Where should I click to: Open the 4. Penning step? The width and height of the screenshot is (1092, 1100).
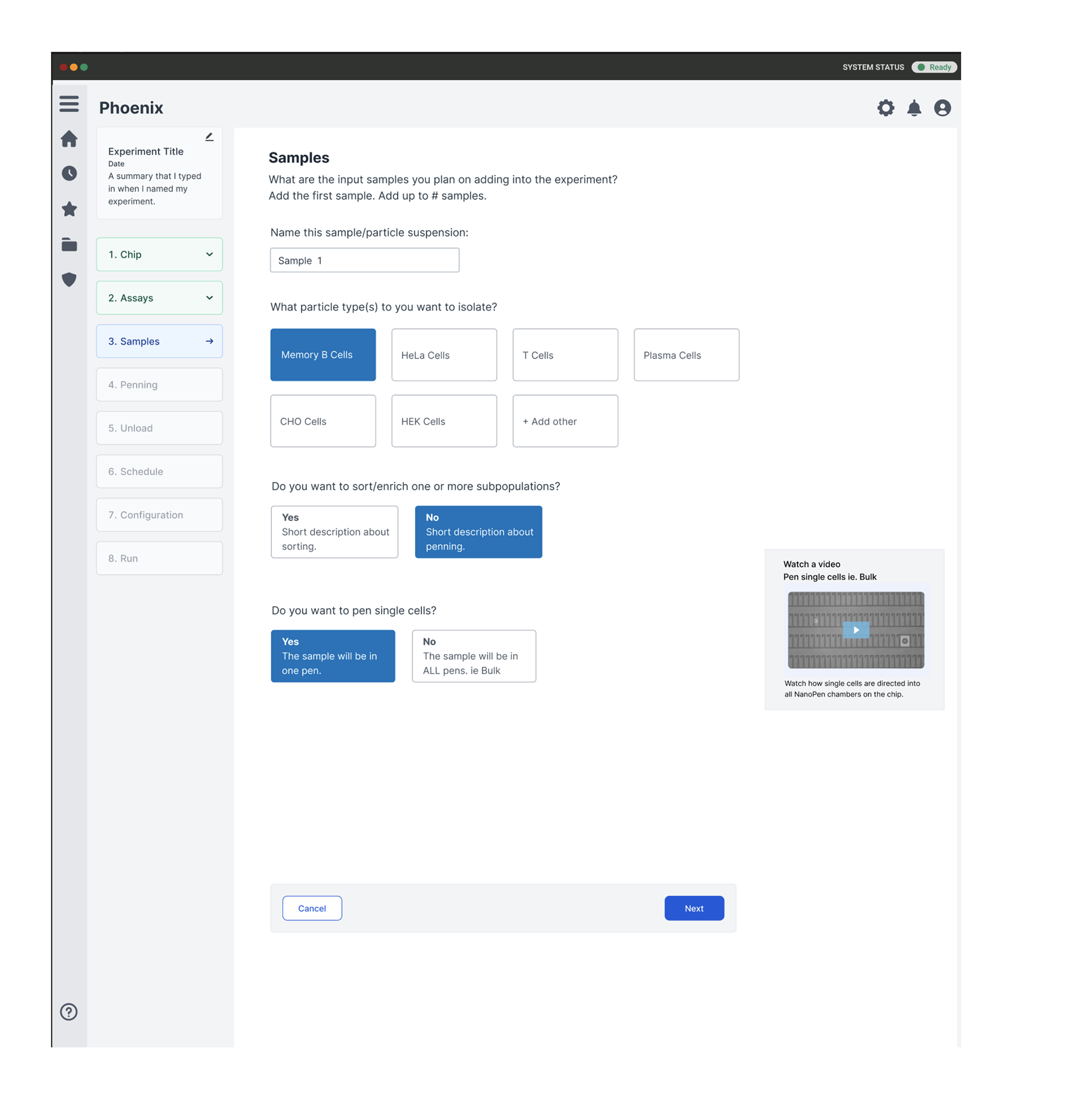pos(159,385)
